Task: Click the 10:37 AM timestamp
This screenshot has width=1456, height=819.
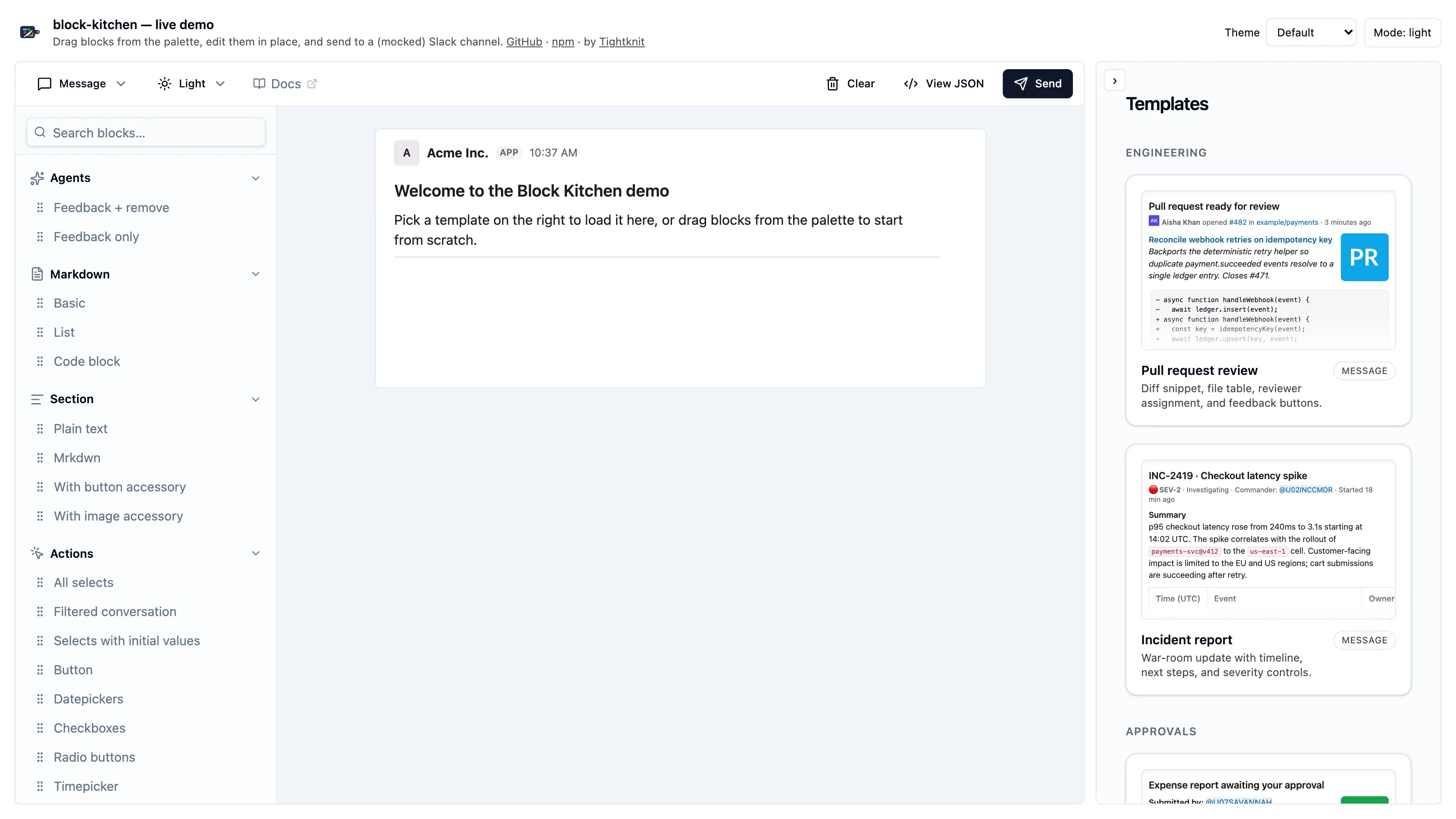Action: click(x=553, y=152)
